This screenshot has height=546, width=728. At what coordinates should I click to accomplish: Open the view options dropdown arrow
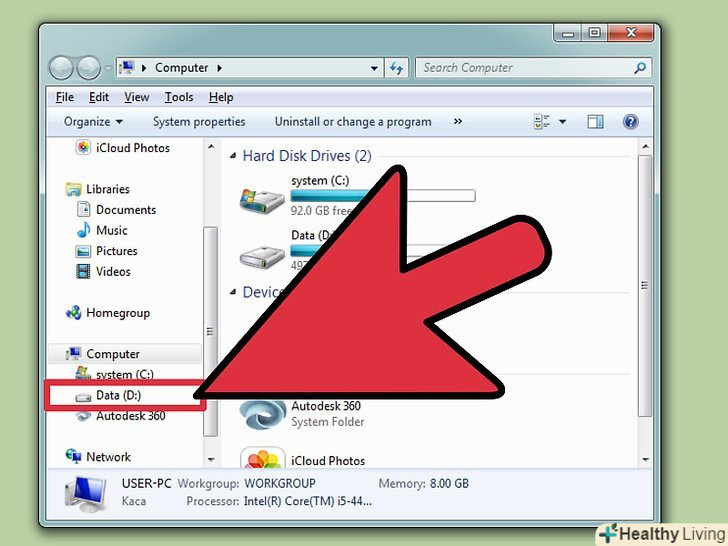563,122
